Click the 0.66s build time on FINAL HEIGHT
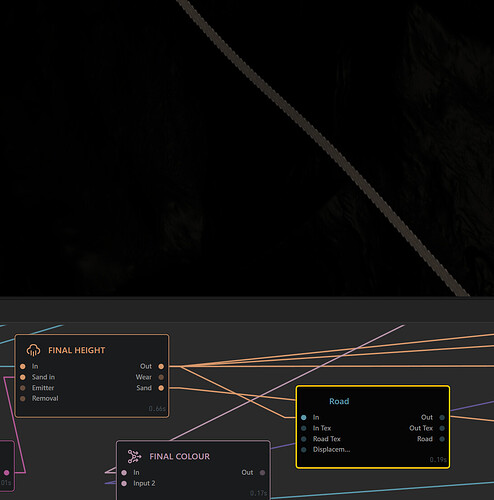This screenshot has height=500, width=494. click(x=157, y=409)
